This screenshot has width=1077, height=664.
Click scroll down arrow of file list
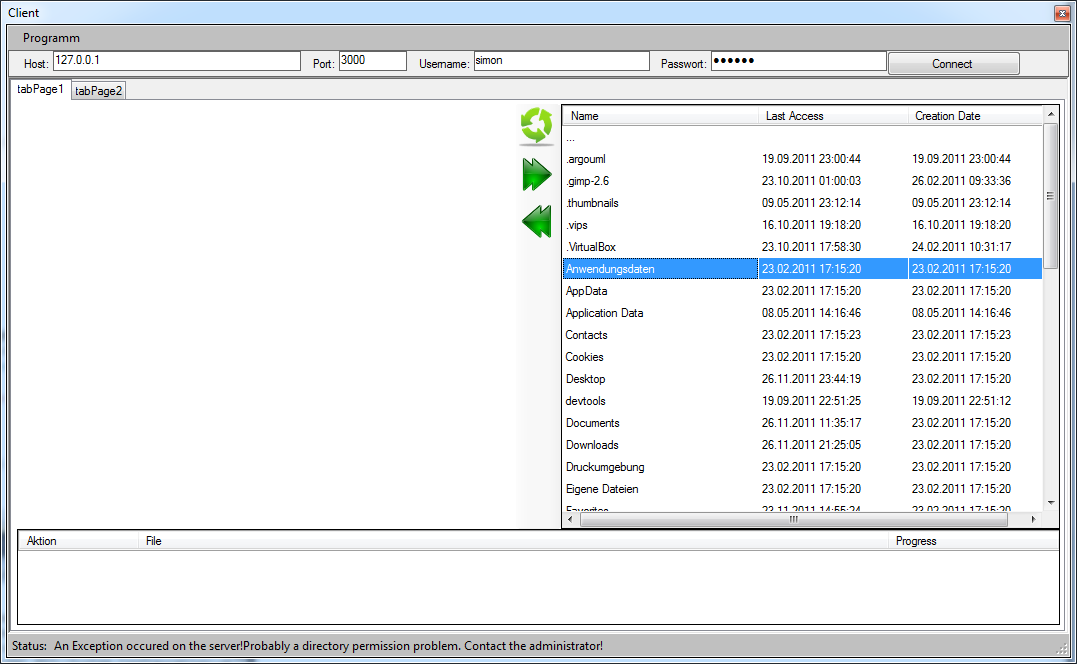pos(1050,503)
